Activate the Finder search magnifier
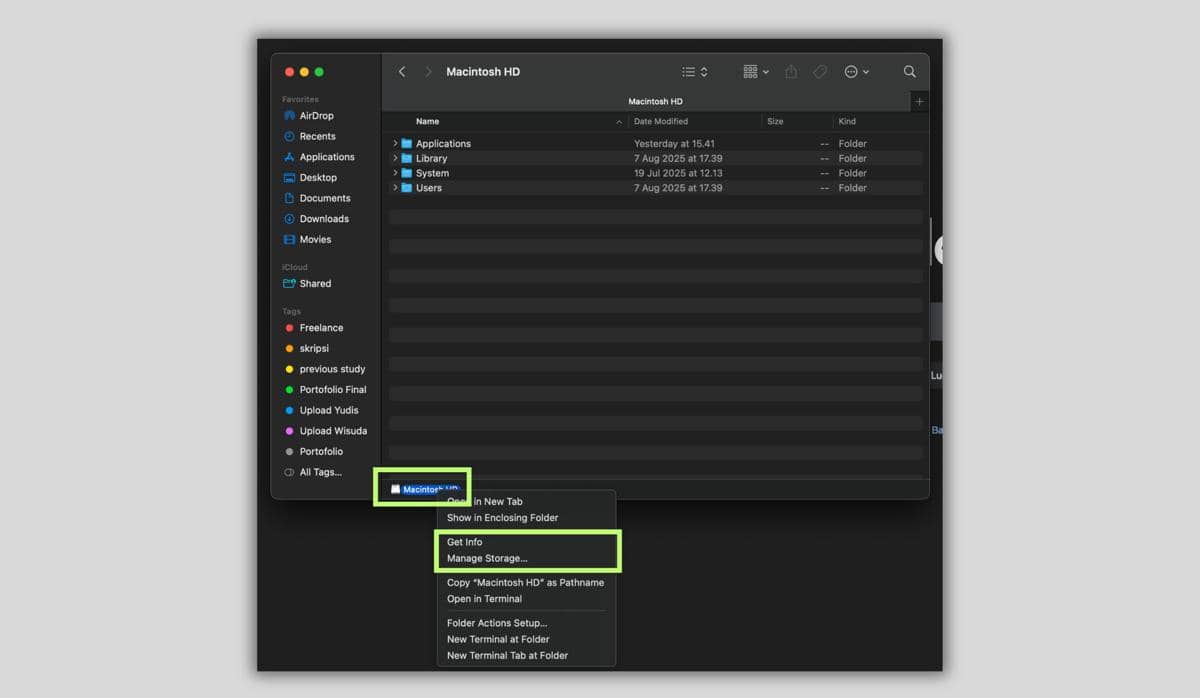This screenshot has width=1200, height=698. pyautogui.click(x=909, y=71)
